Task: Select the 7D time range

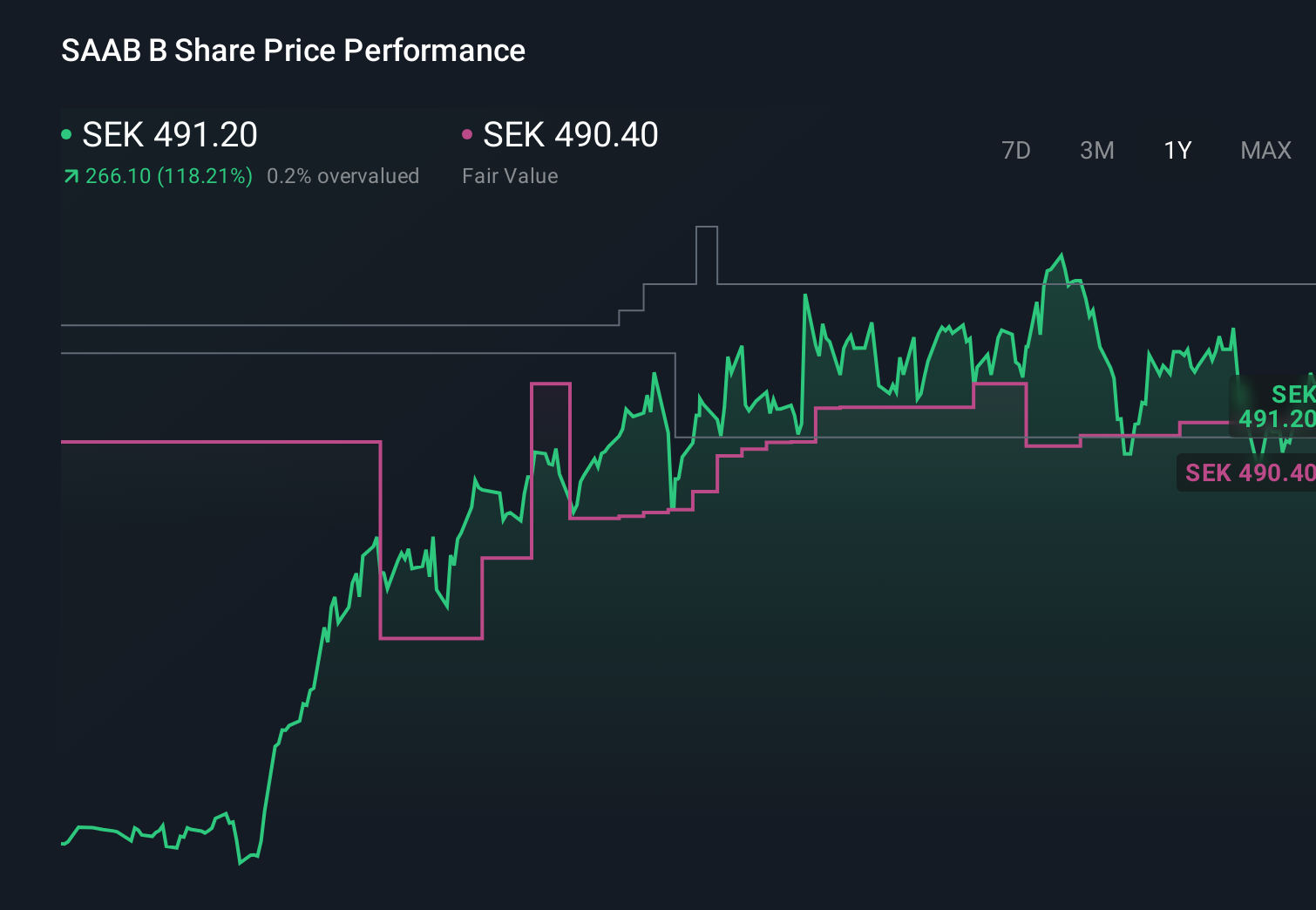Action: 1016,151
